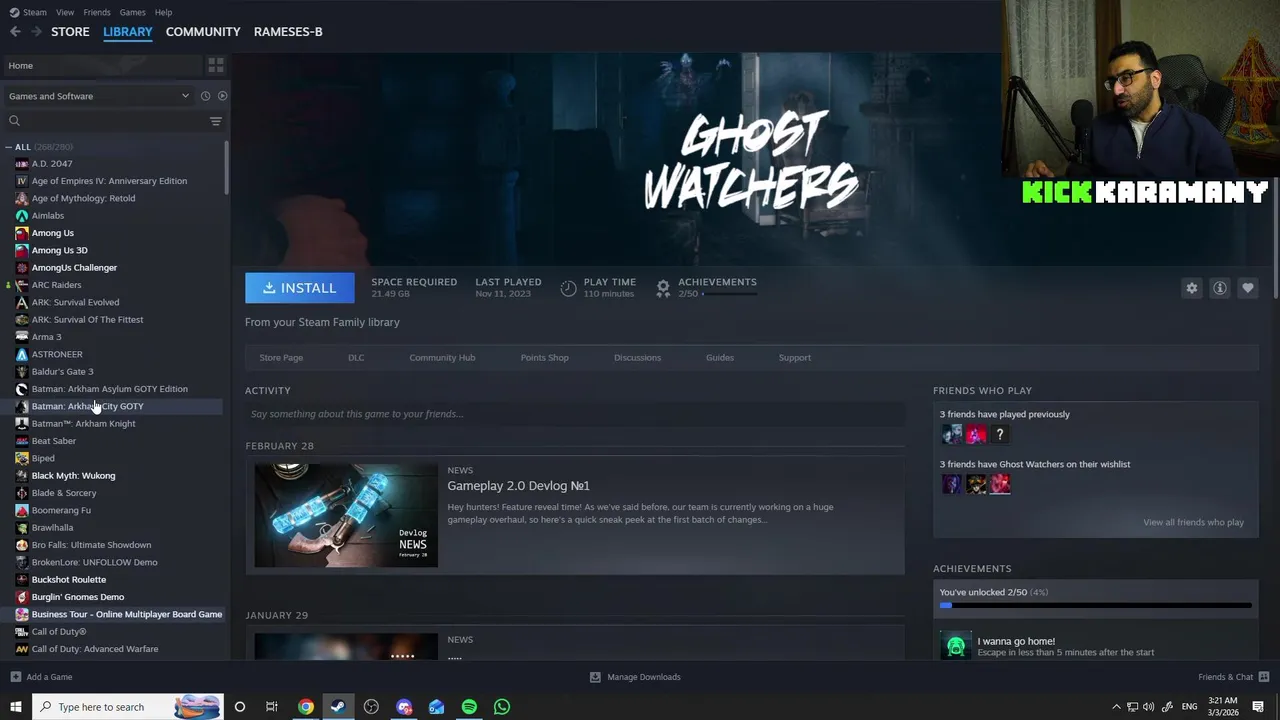Click the 2/50 achievements unlocked progress bar

click(x=1095, y=605)
